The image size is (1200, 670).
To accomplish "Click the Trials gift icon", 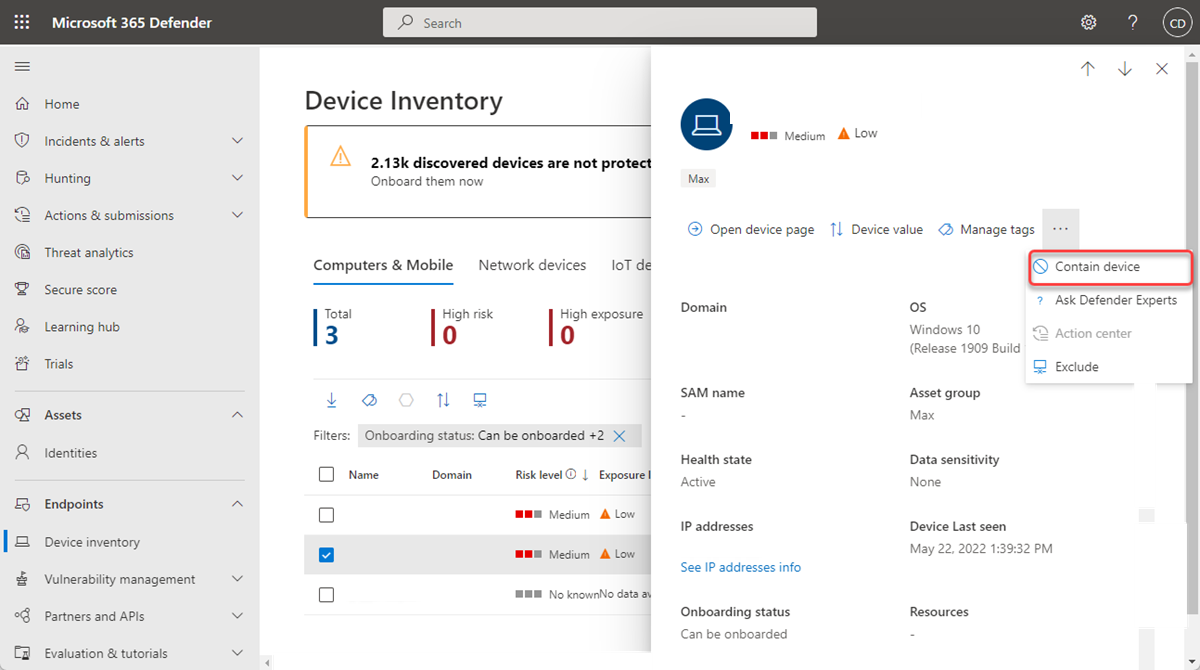I will click(x=22, y=363).
